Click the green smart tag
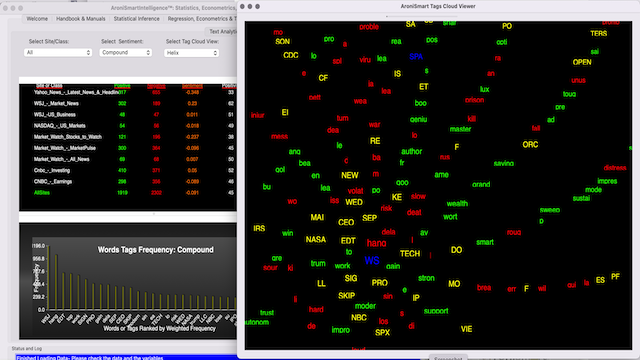The height and width of the screenshot is (360, 640). (x=485, y=242)
